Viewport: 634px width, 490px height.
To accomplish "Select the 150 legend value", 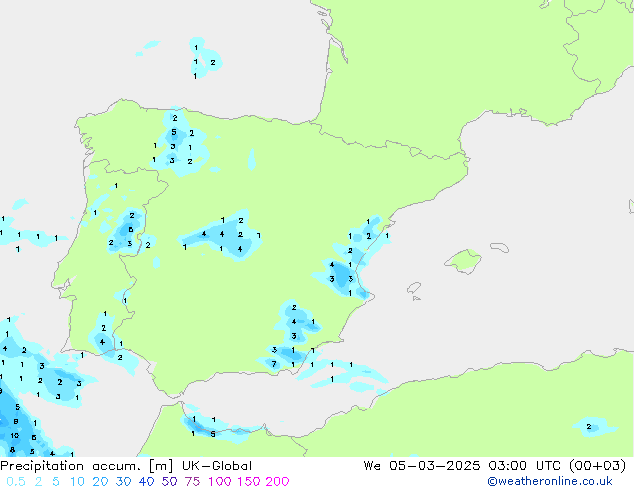I will point(249,482).
